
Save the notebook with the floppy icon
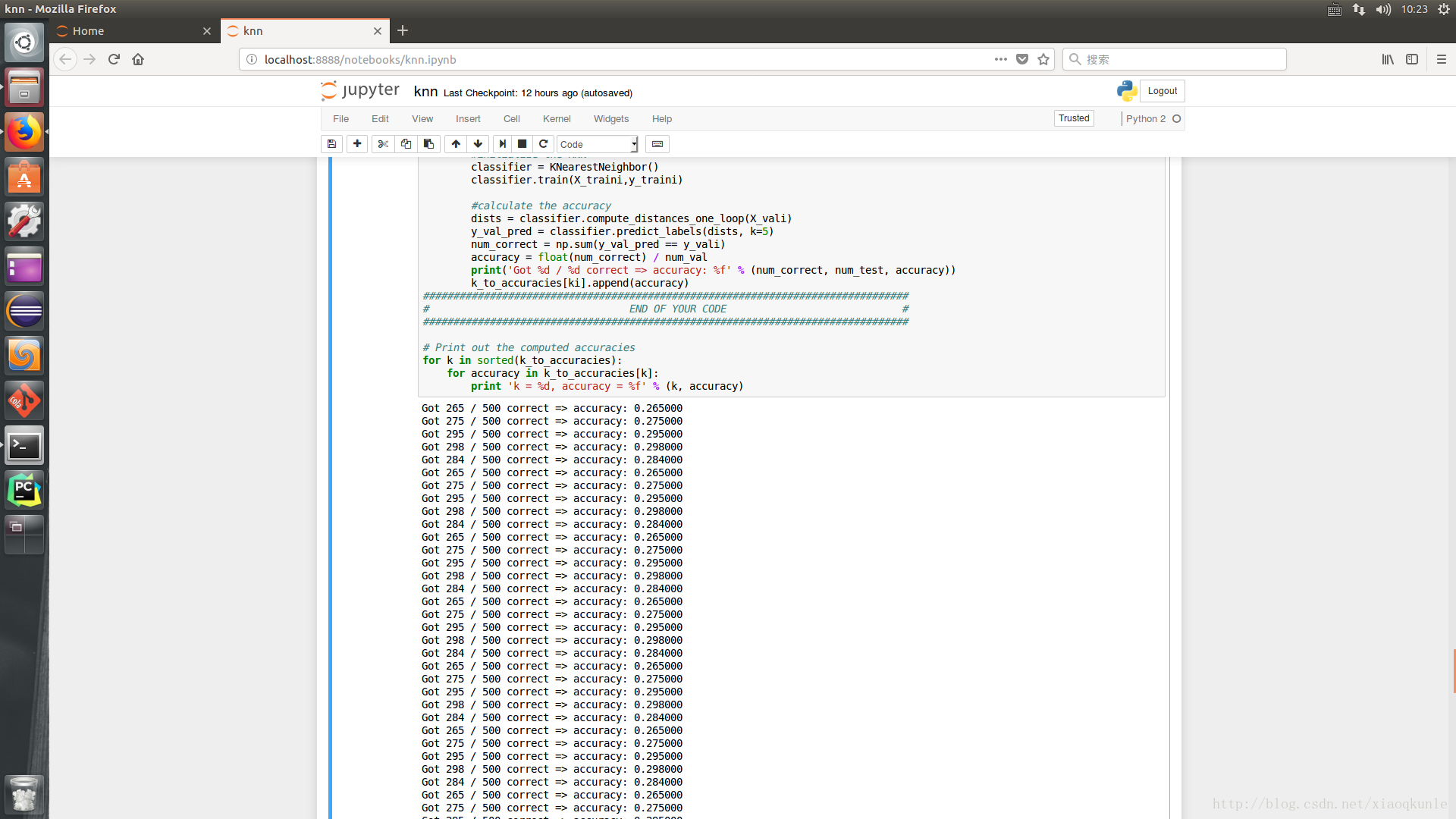coord(331,144)
